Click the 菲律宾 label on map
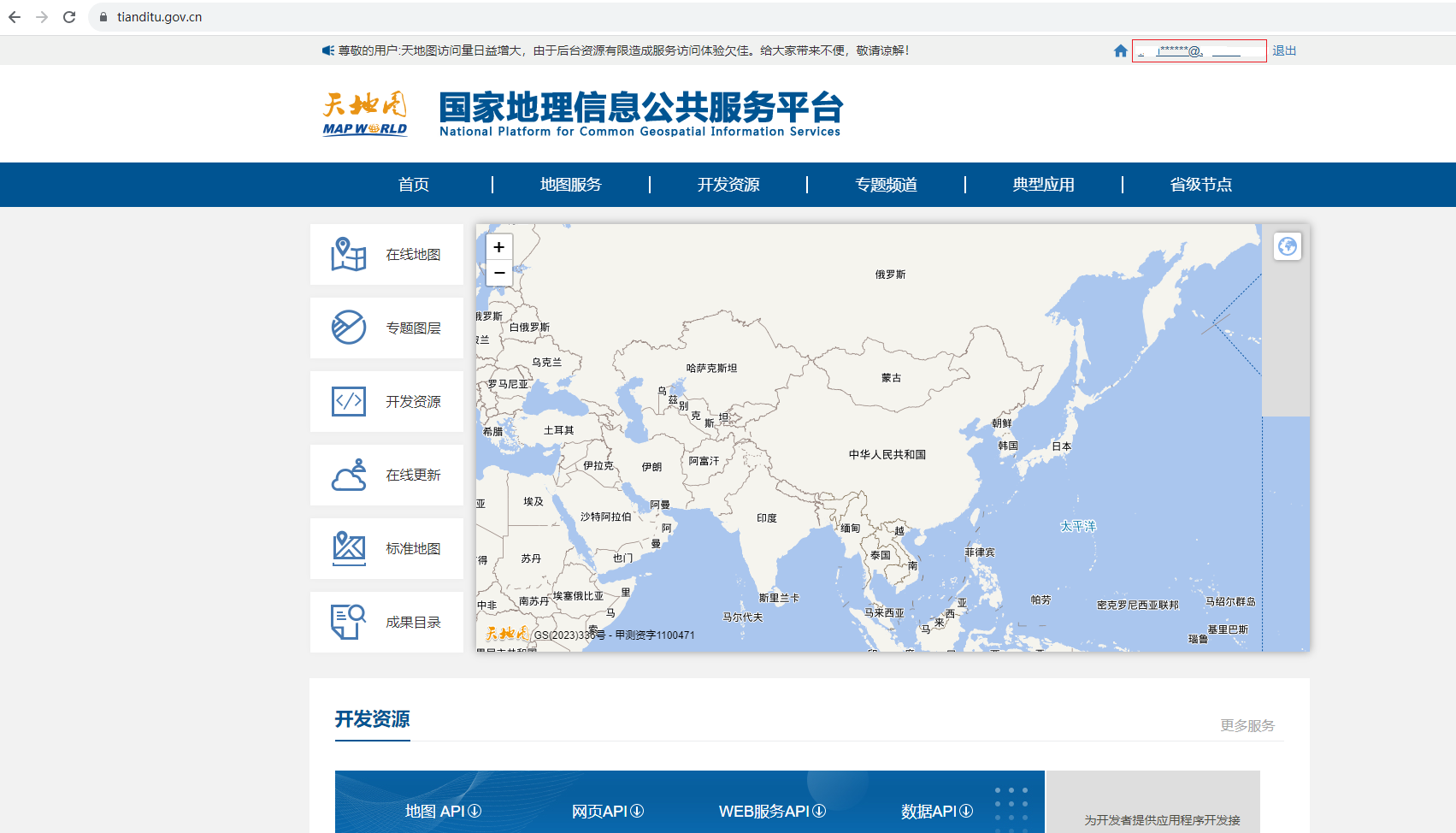The width and height of the screenshot is (1456, 833). pyautogui.click(x=980, y=552)
